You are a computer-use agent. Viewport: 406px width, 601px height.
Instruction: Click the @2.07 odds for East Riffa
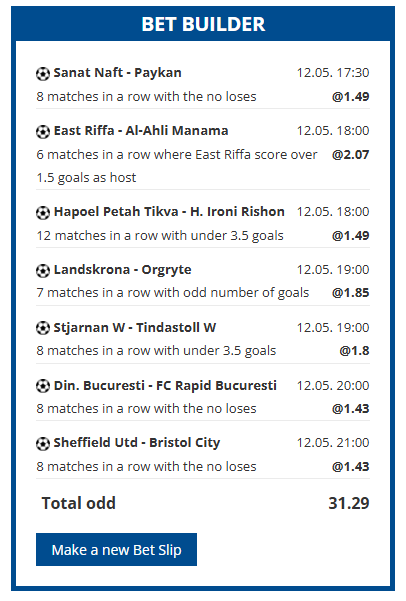coord(350,154)
